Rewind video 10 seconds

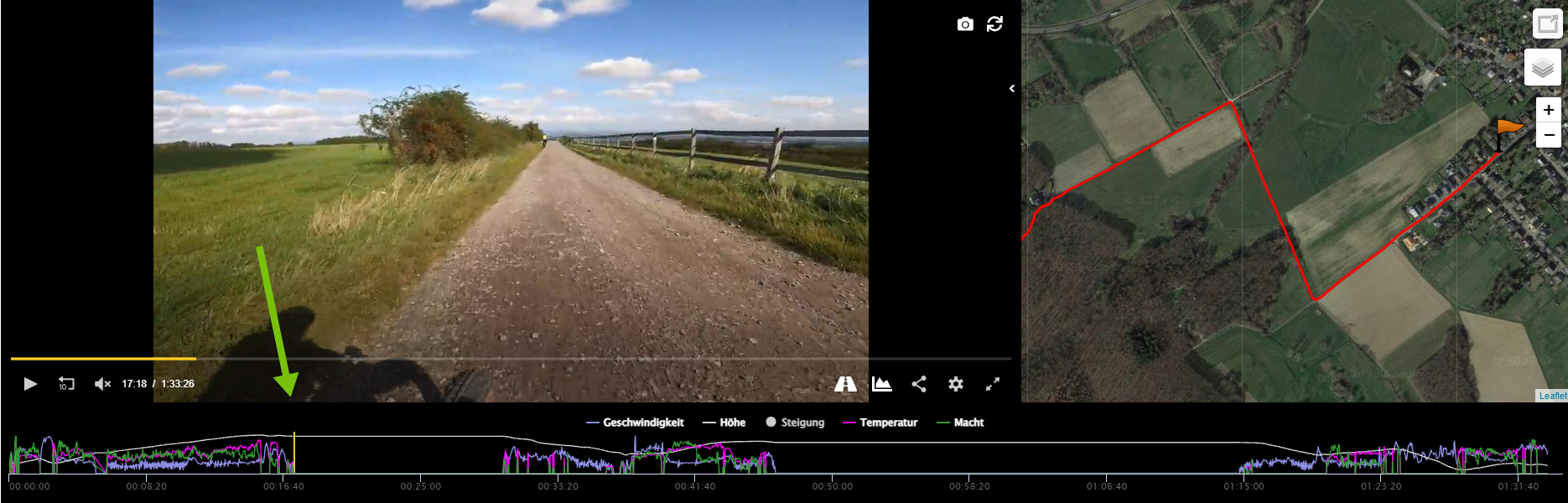click(66, 384)
